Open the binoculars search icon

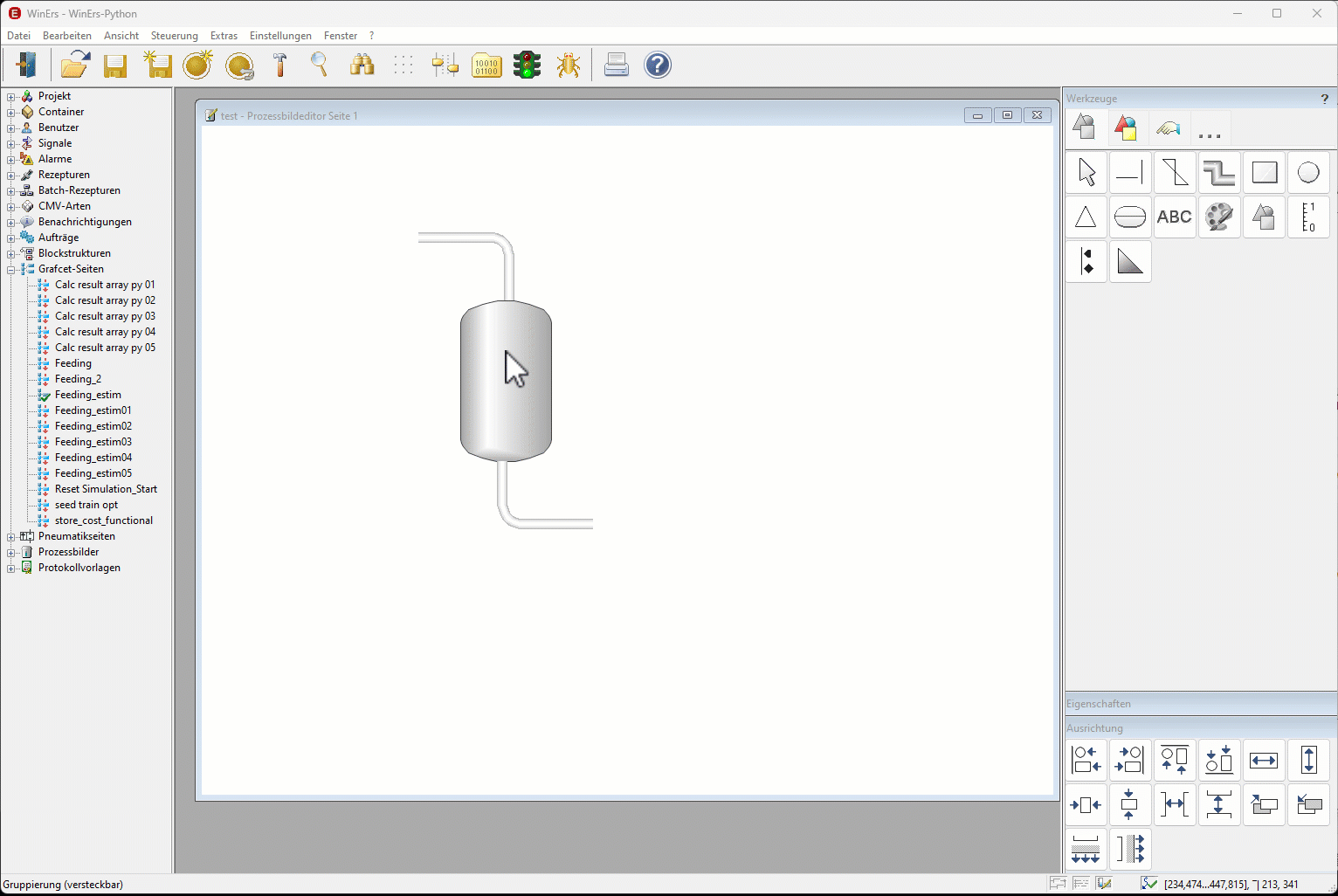362,65
